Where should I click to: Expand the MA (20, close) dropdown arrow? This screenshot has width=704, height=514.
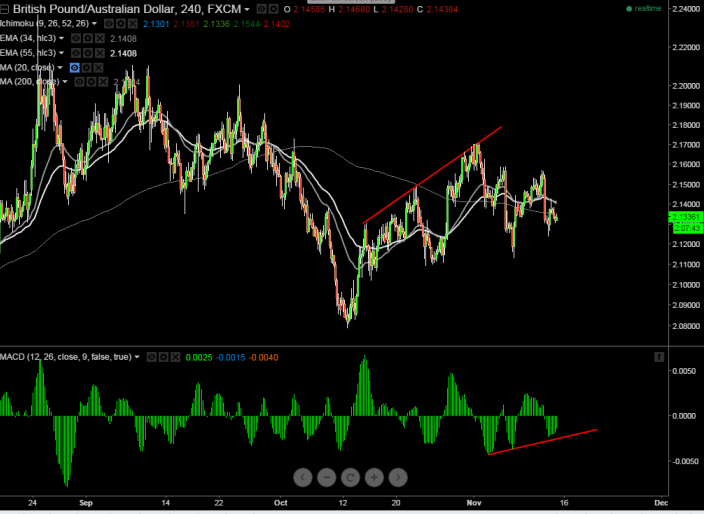60,67
